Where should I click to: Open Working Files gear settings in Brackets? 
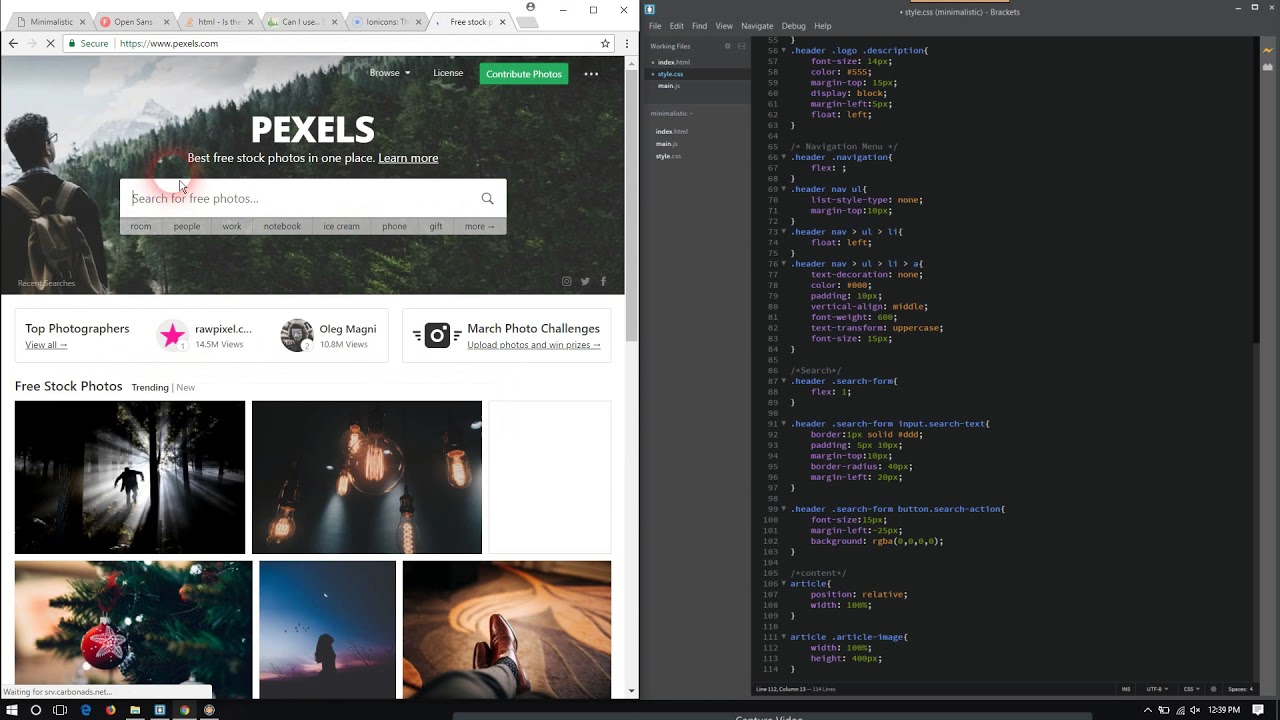click(x=727, y=46)
